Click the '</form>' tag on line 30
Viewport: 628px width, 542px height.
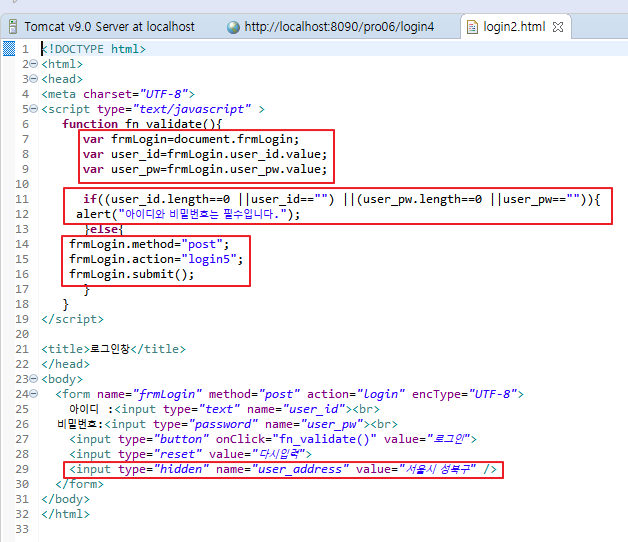tap(79, 484)
